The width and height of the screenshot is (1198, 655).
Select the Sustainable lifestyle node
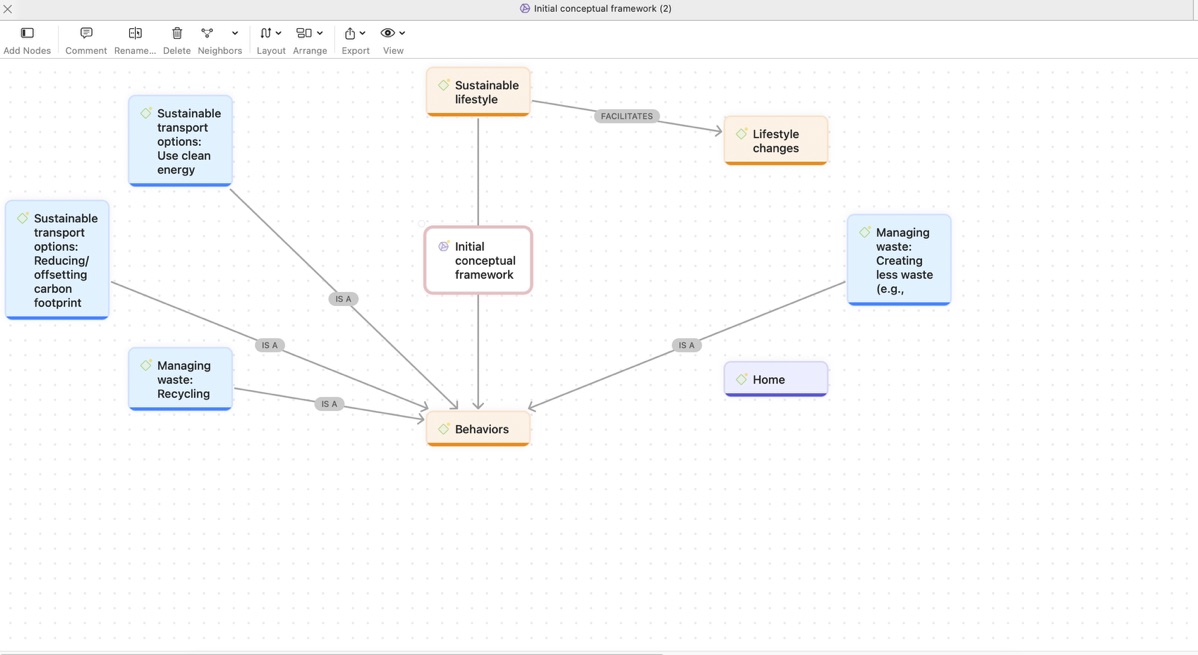coord(478,92)
